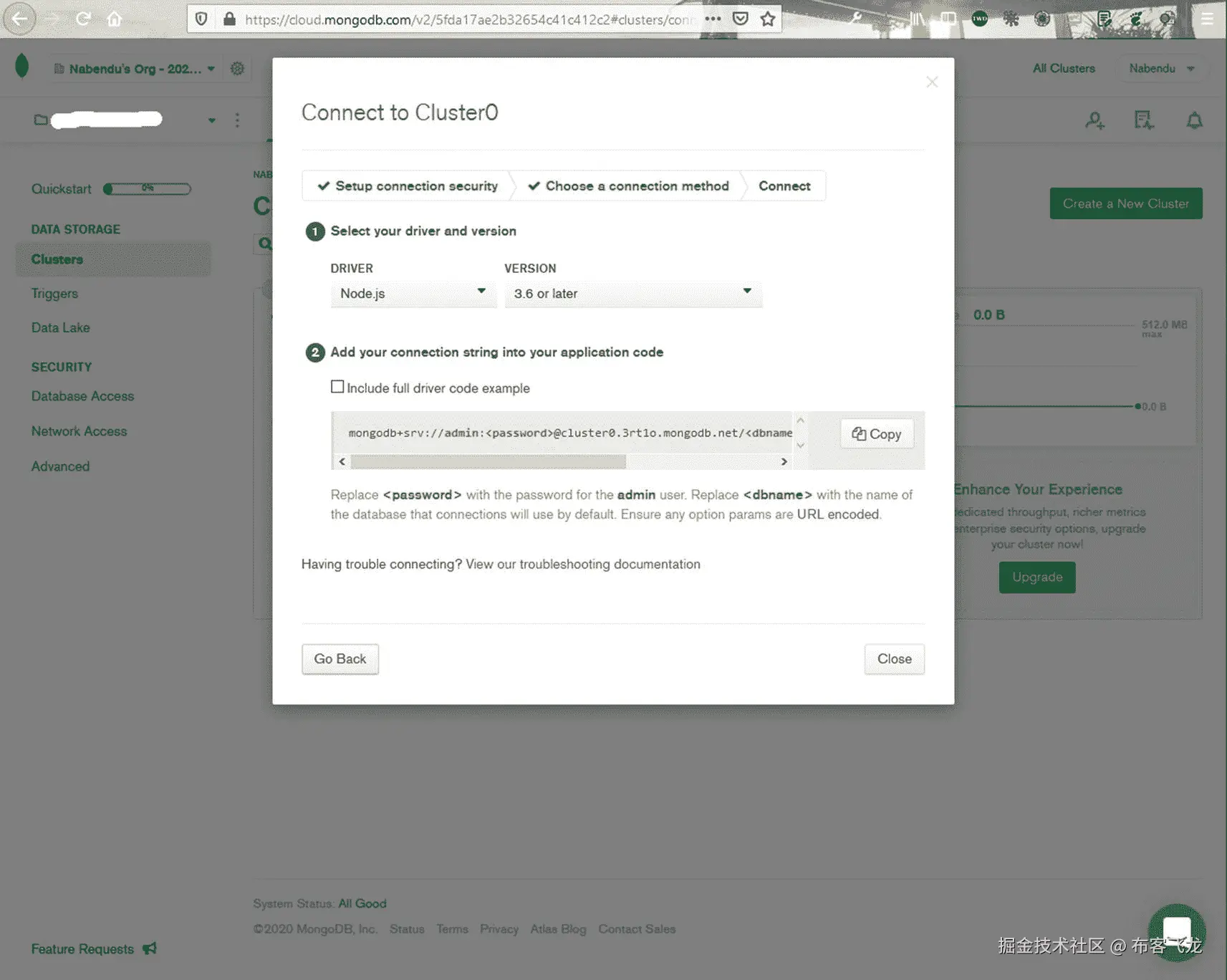Click the Upgrade button
This screenshot has width=1227, height=980.
1037,577
